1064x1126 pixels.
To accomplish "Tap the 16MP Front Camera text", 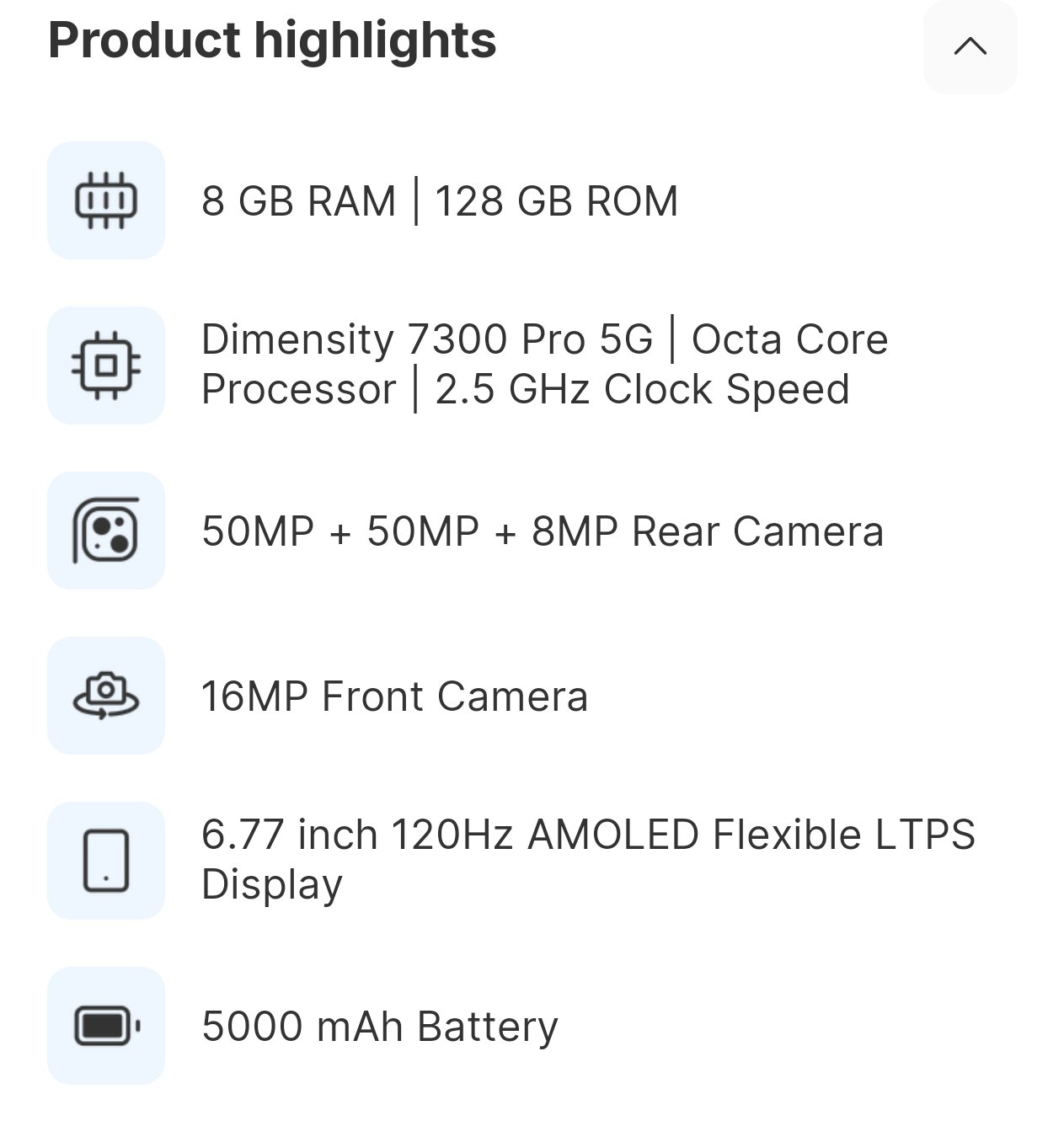I will click(394, 696).
